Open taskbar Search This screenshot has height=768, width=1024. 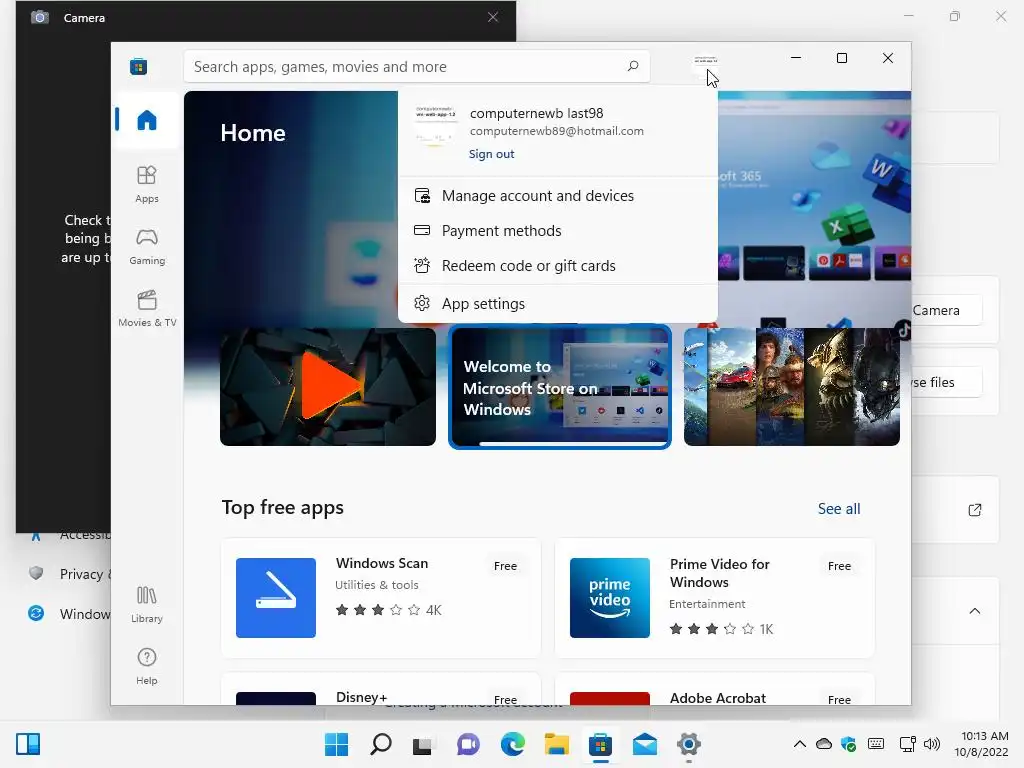pyautogui.click(x=381, y=744)
